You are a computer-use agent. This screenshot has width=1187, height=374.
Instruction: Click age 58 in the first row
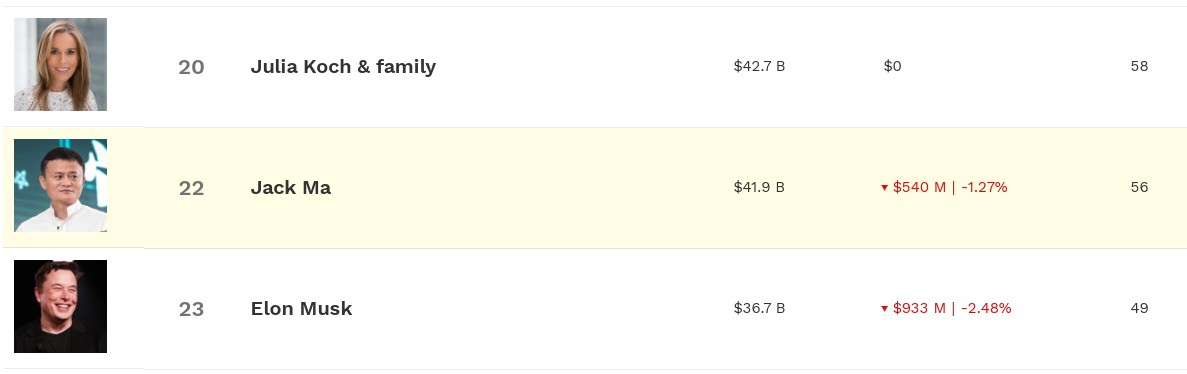[x=1139, y=67]
